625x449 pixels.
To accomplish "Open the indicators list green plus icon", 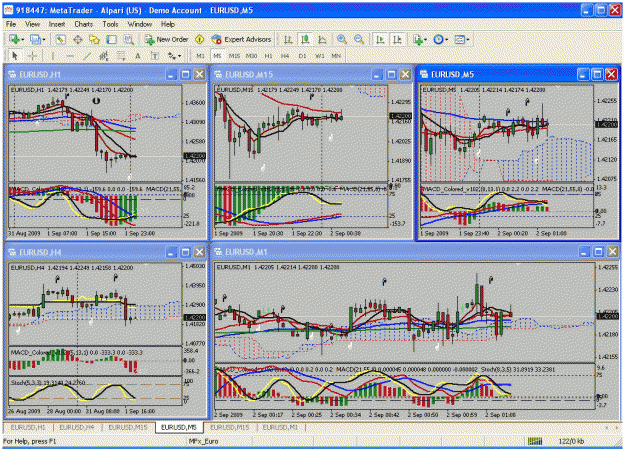I will coord(417,39).
